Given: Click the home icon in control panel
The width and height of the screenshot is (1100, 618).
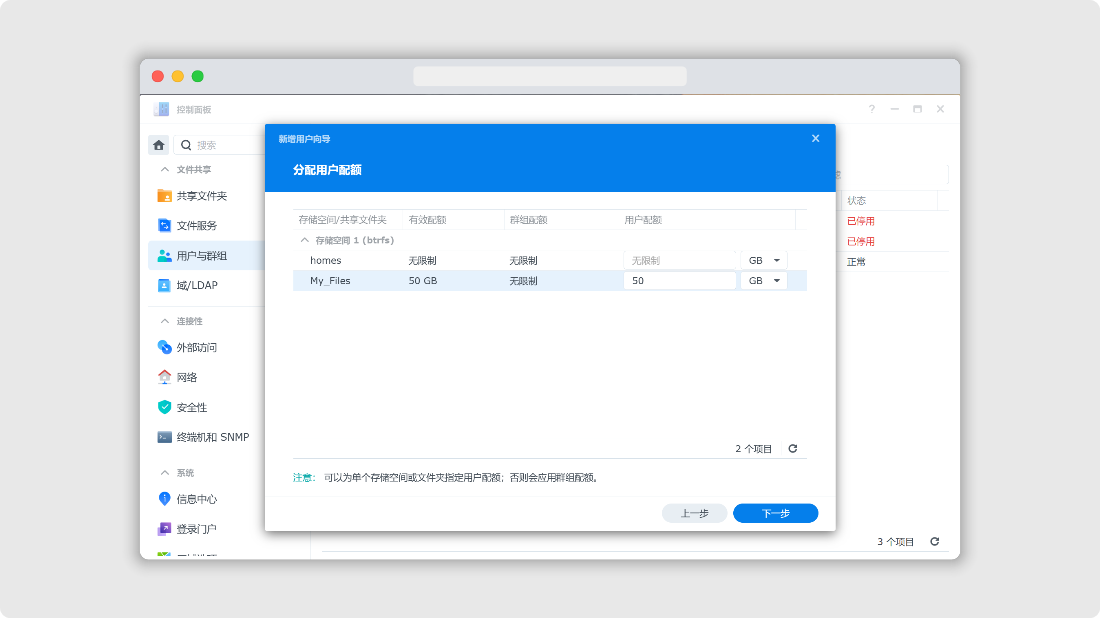Looking at the screenshot, I should 158,145.
